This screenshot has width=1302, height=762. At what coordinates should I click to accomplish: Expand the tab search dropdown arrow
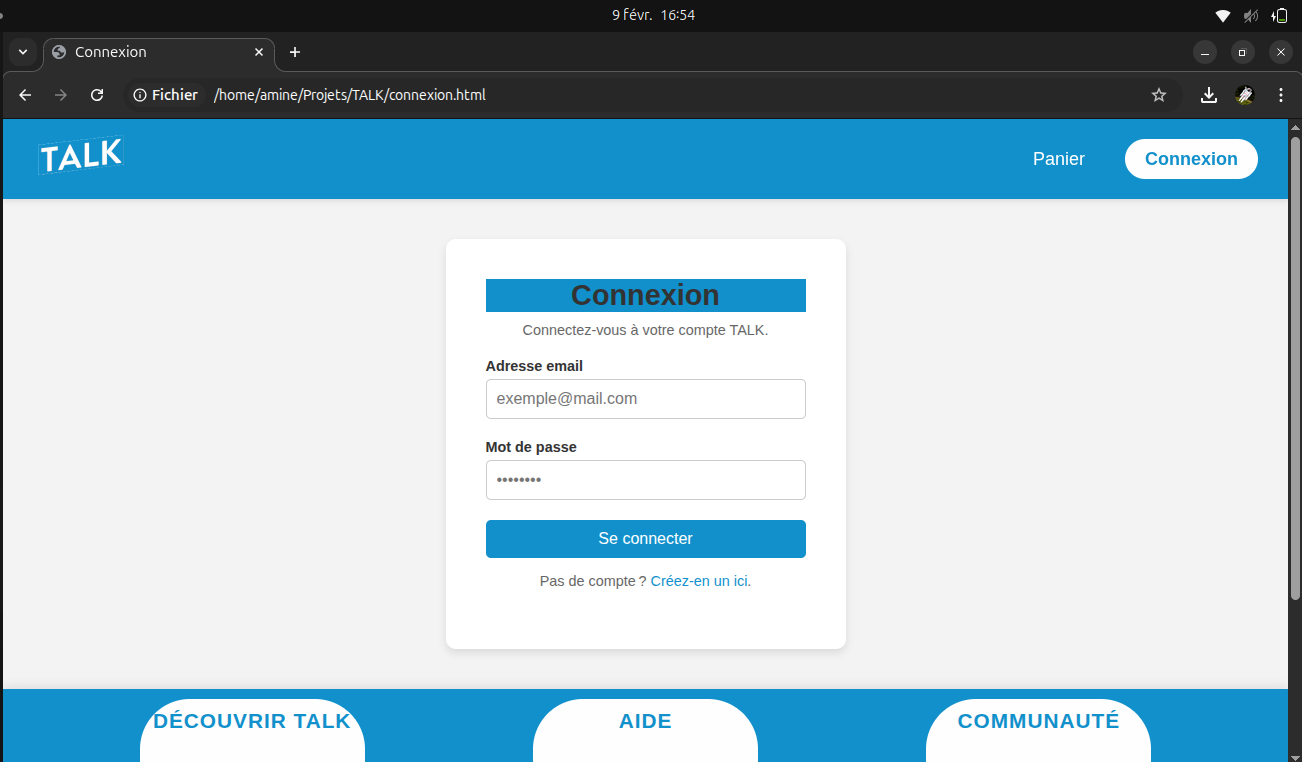tap(22, 52)
